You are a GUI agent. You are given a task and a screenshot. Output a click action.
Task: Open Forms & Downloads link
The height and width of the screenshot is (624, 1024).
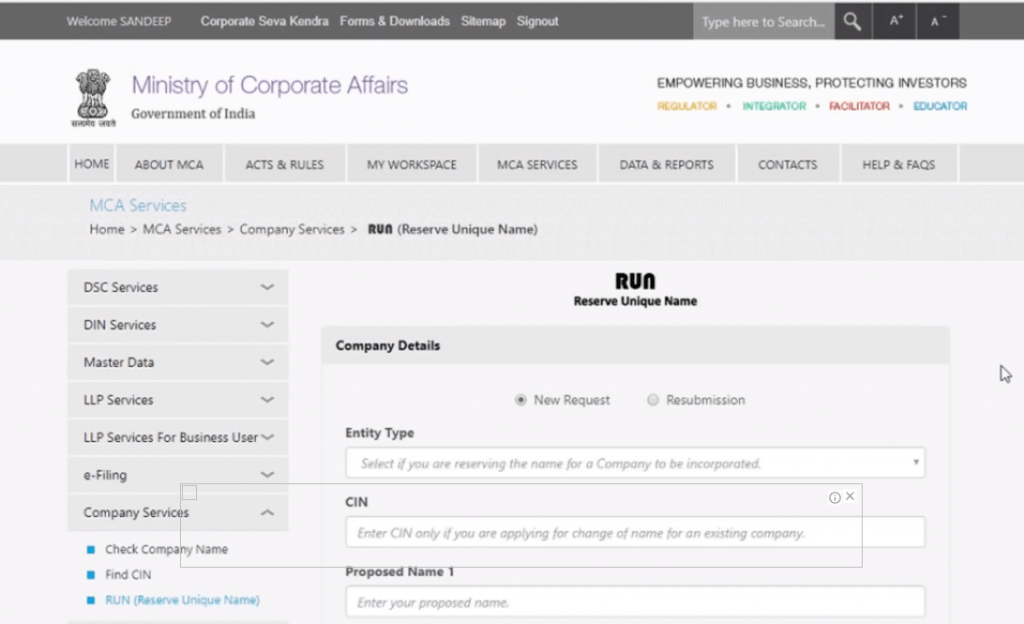point(394,21)
